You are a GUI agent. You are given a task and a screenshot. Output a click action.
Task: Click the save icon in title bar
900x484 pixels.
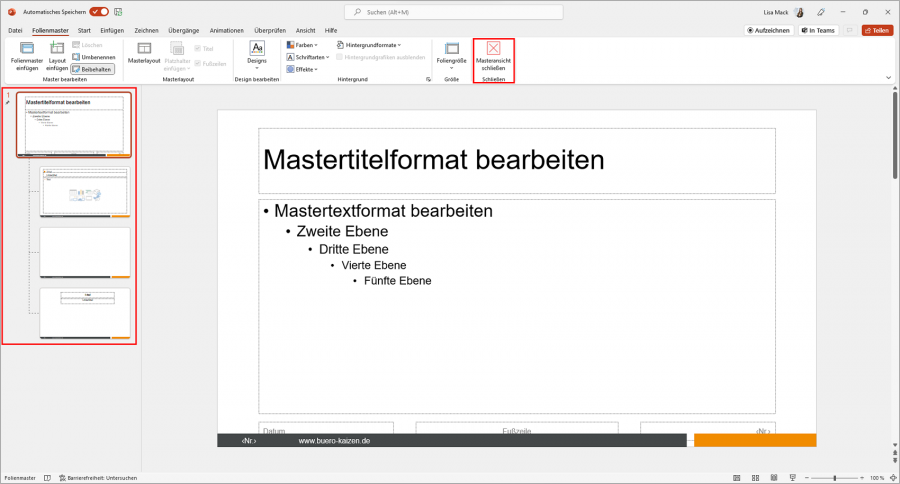pos(118,11)
